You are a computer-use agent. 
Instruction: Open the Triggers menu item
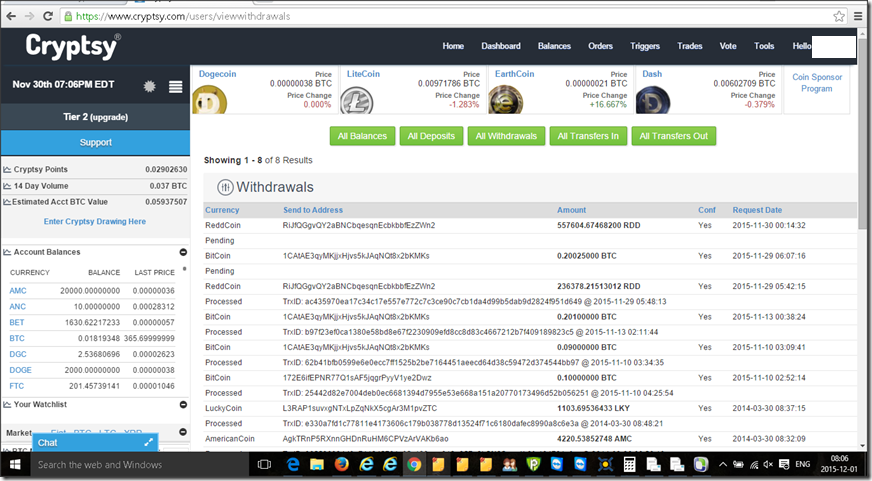pyautogui.click(x=645, y=46)
